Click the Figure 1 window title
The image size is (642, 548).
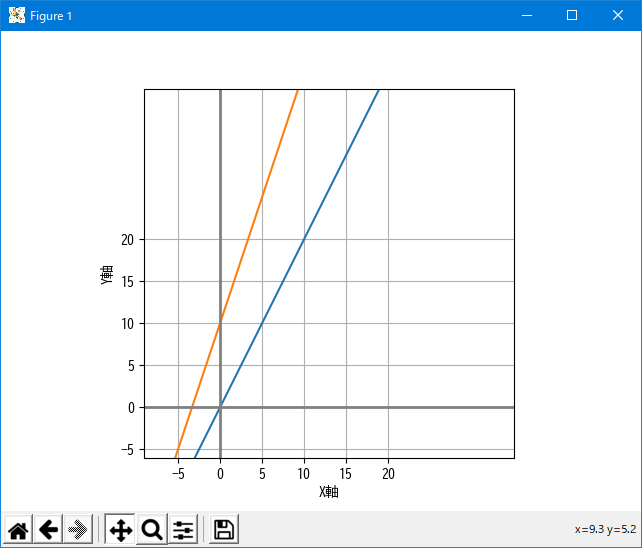pos(51,16)
